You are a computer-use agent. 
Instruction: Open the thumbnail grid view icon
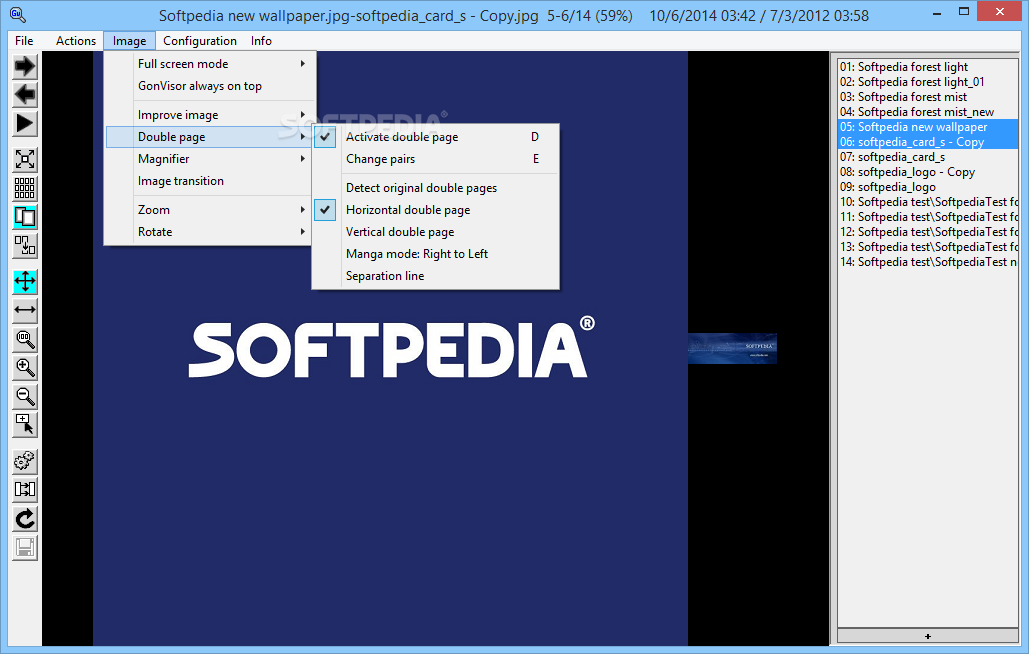tap(25, 188)
